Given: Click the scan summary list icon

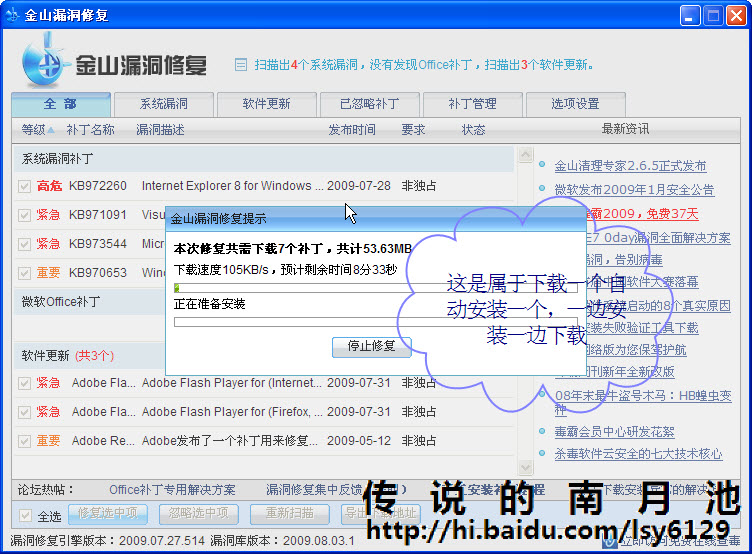Looking at the screenshot, I should tap(241, 65).
